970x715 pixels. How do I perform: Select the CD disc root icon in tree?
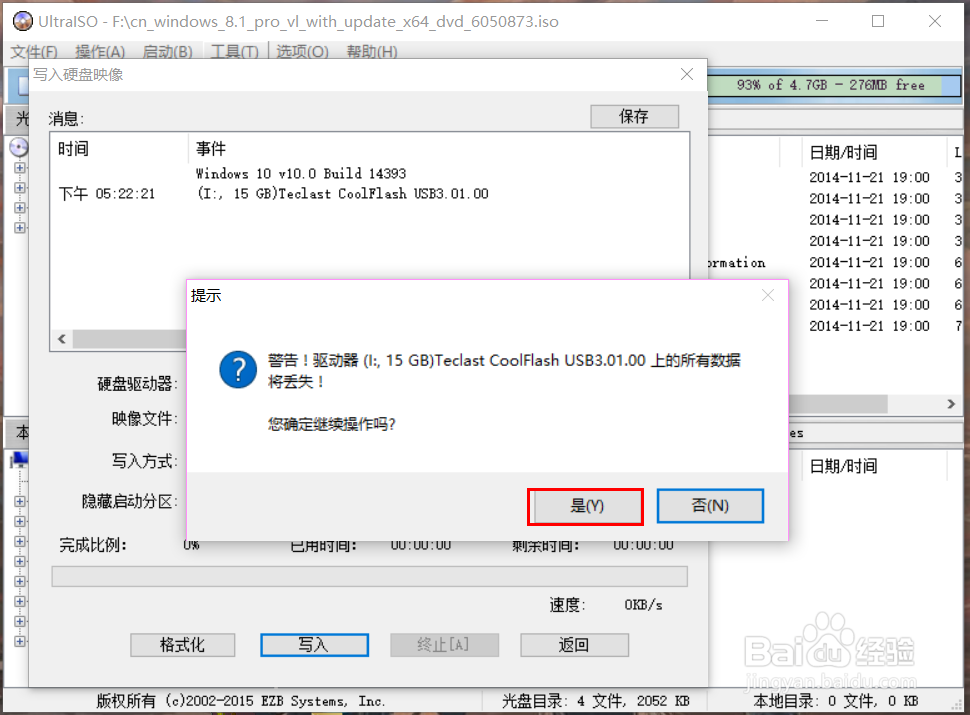tap(19, 147)
